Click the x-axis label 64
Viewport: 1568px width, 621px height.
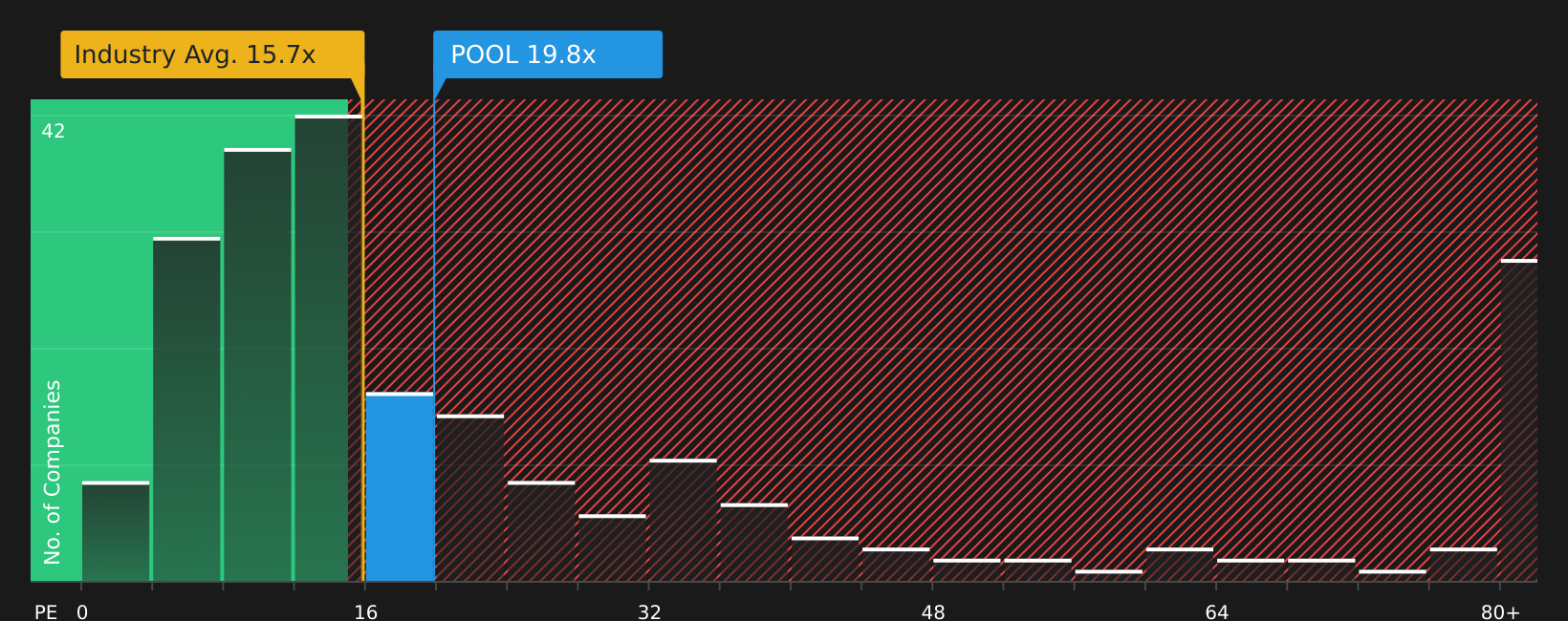(x=1216, y=611)
